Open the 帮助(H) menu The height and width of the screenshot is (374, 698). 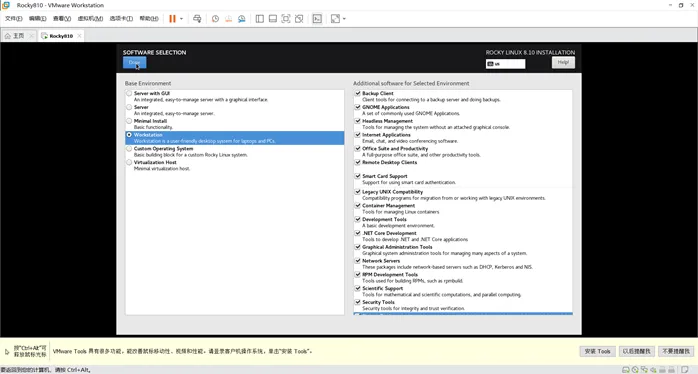click(149, 19)
